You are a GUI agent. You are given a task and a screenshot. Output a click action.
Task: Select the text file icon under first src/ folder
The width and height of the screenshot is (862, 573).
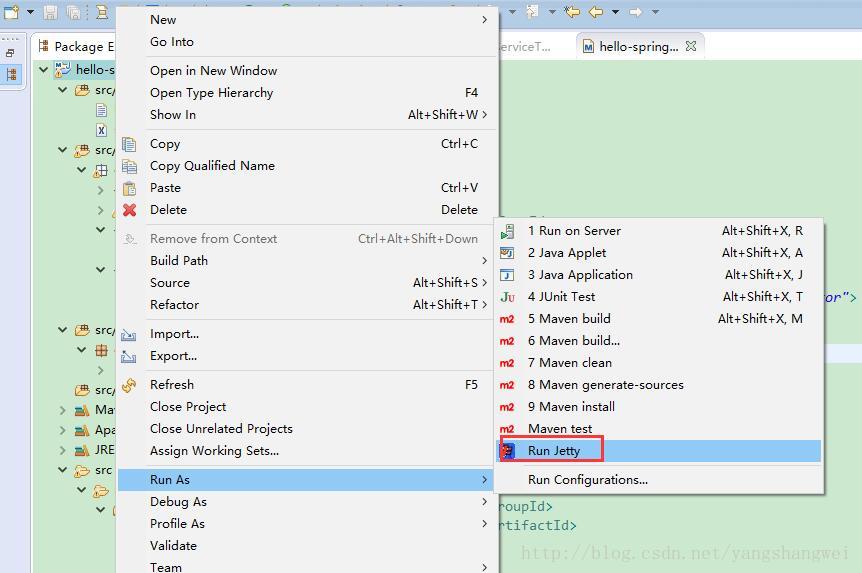click(101, 111)
